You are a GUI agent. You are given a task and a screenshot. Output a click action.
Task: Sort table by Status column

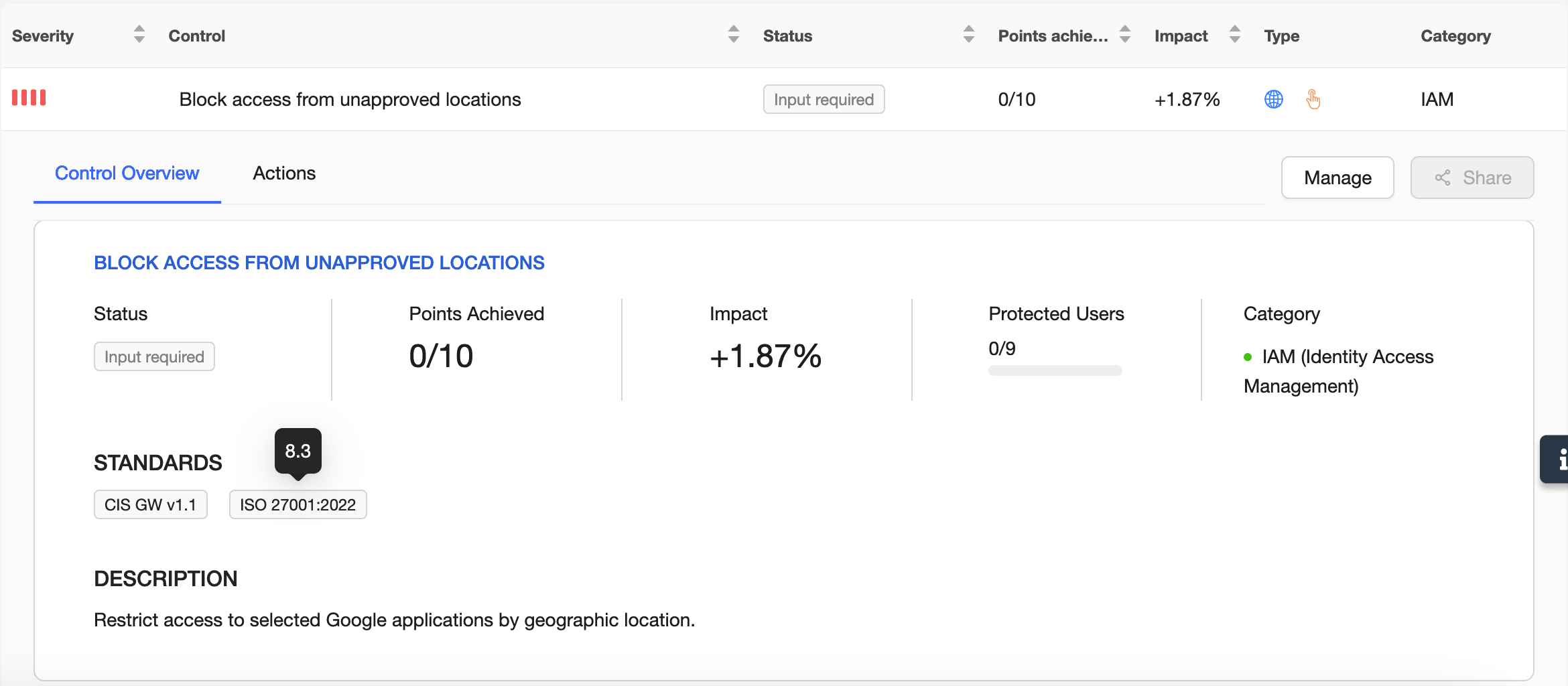click(968, 35)
